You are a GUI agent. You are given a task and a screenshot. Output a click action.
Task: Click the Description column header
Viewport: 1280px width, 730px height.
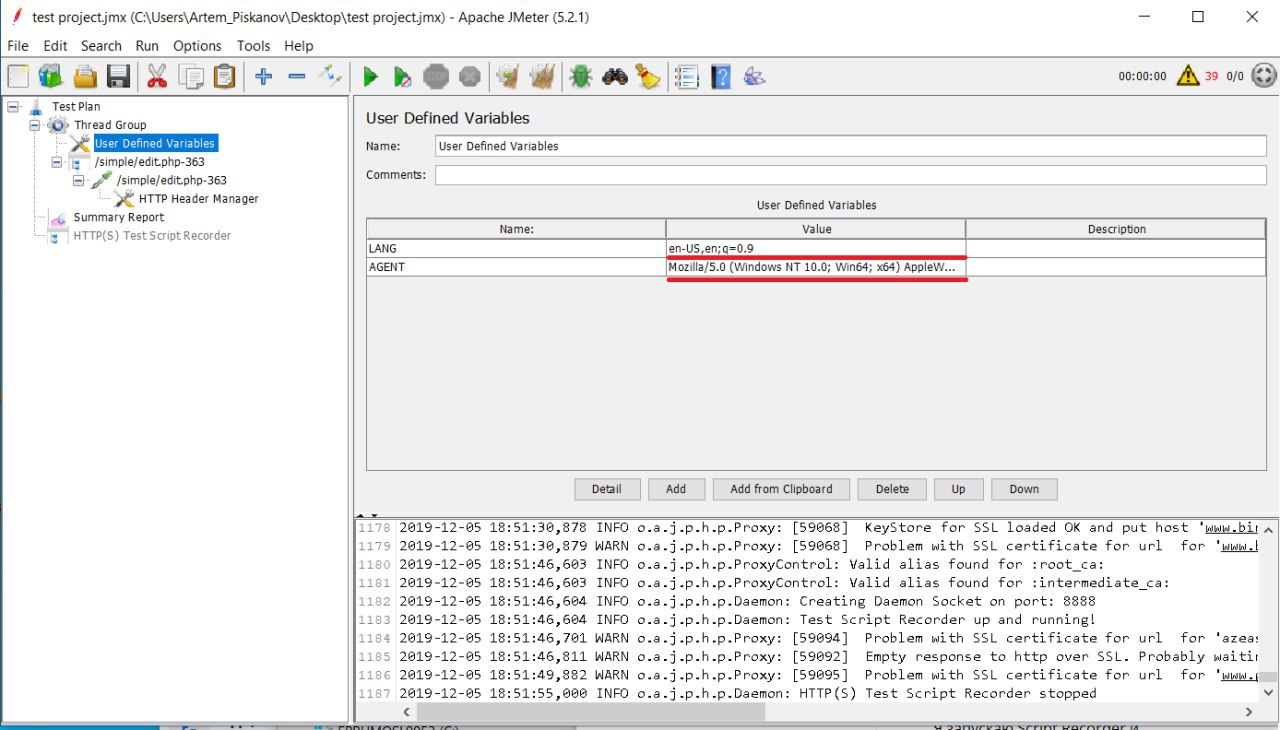[x=1116, y=229]
